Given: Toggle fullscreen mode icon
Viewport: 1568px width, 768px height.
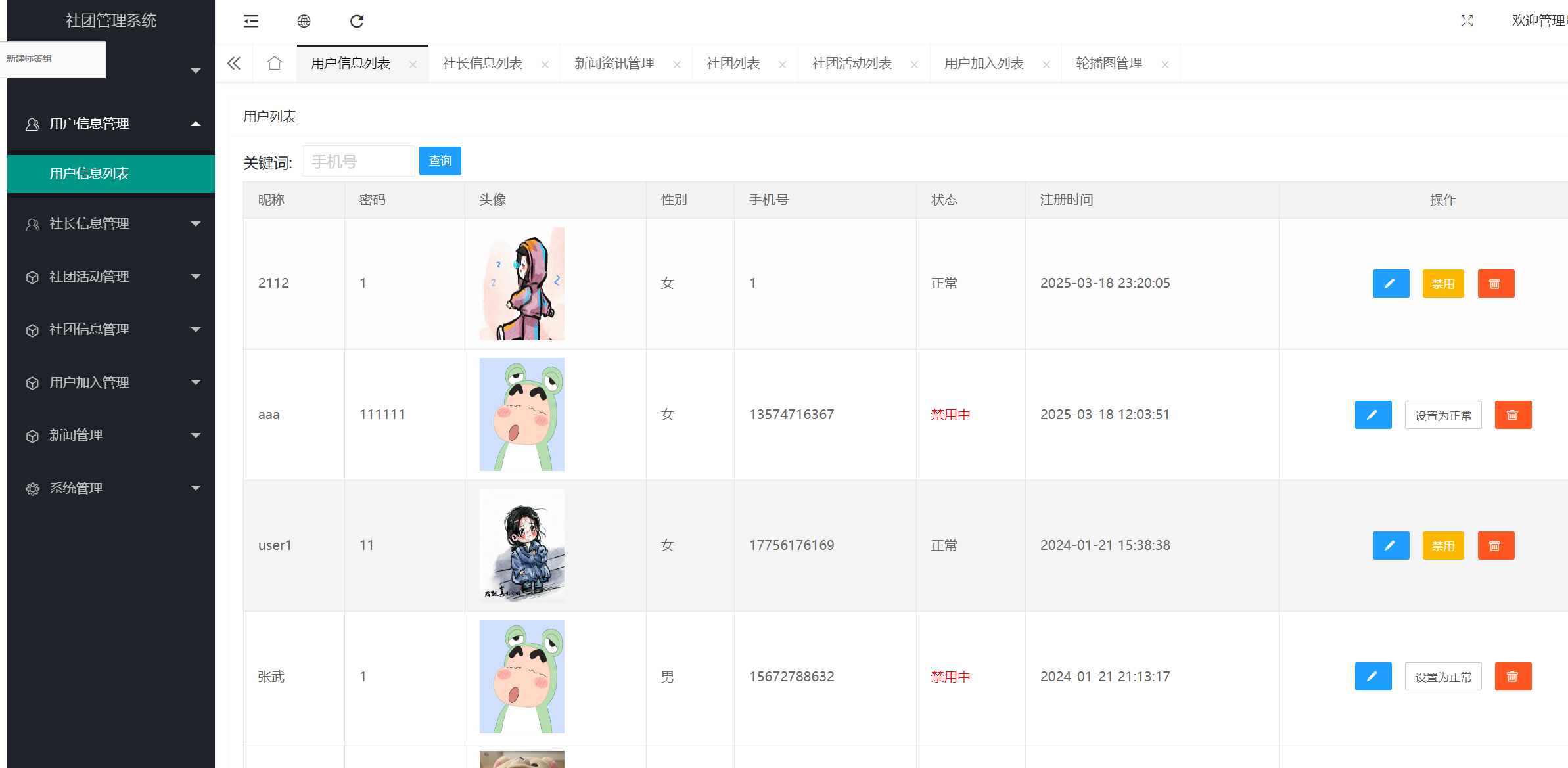Looking at the screenshot, I should tap(1467, 21).
